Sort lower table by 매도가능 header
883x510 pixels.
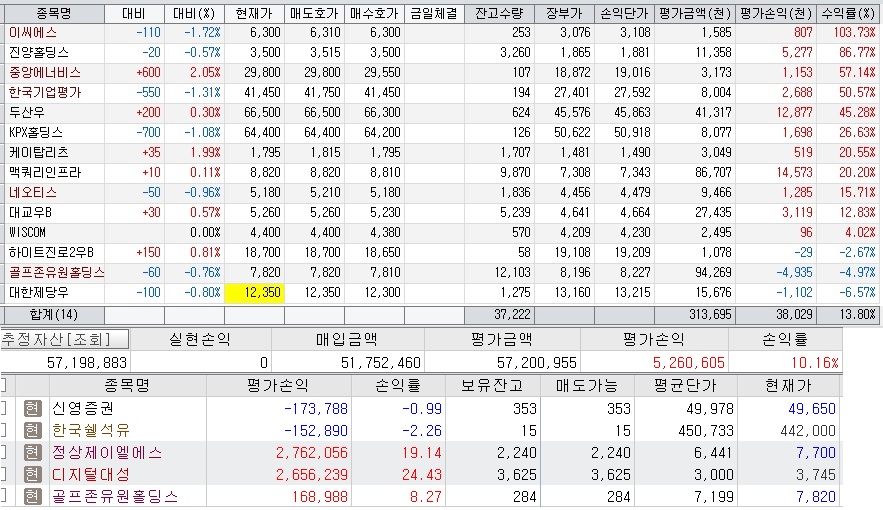pyautogui.click(x=587, y=386)
